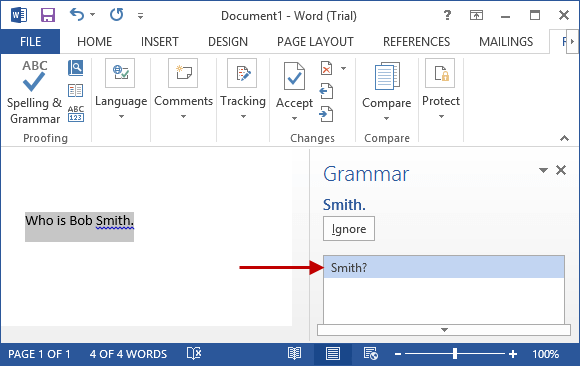This screenshot has height=366, width=580.
Task: Go to Previous change
Action: [x=327, y=91]
